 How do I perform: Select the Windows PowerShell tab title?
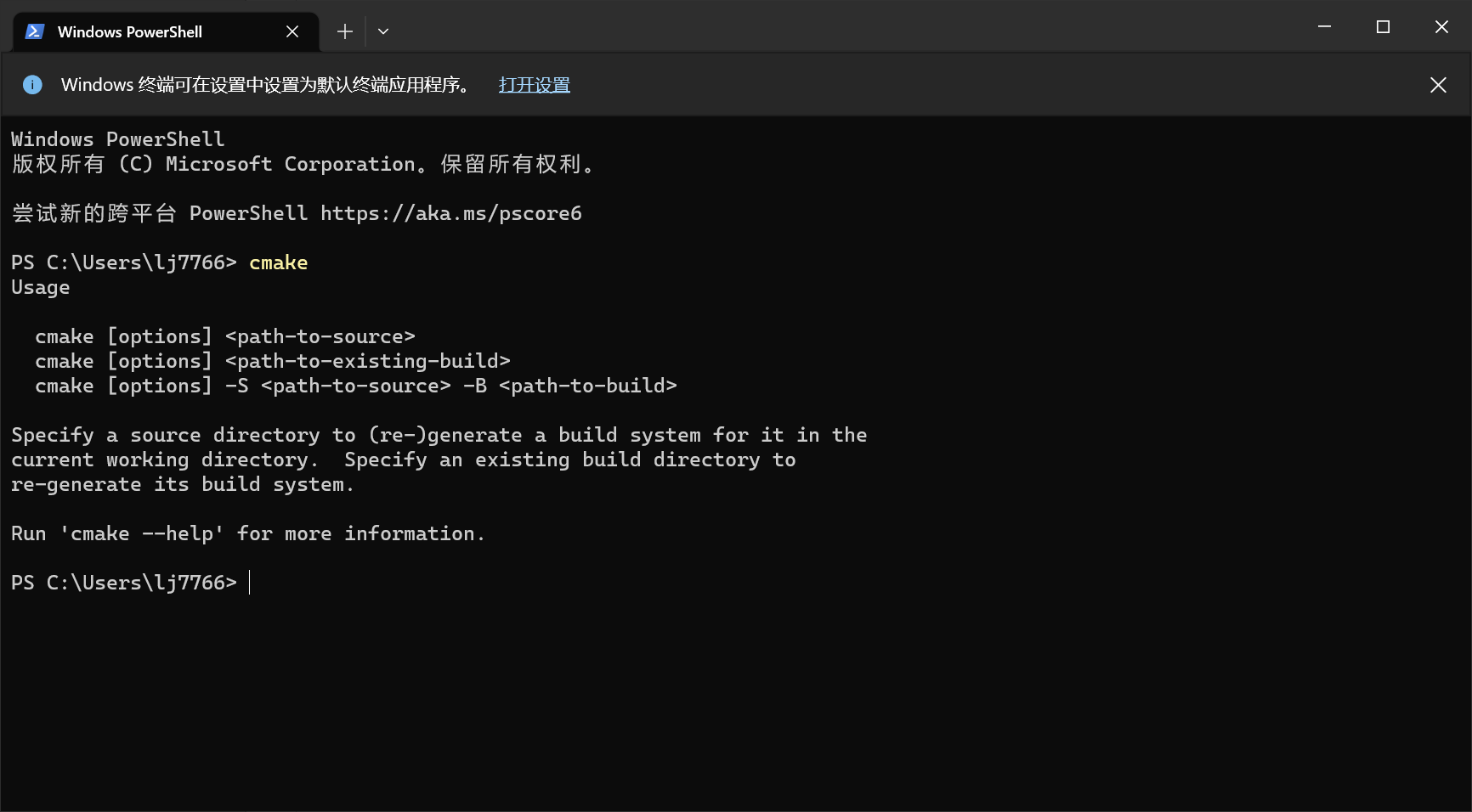click(130, 31)
